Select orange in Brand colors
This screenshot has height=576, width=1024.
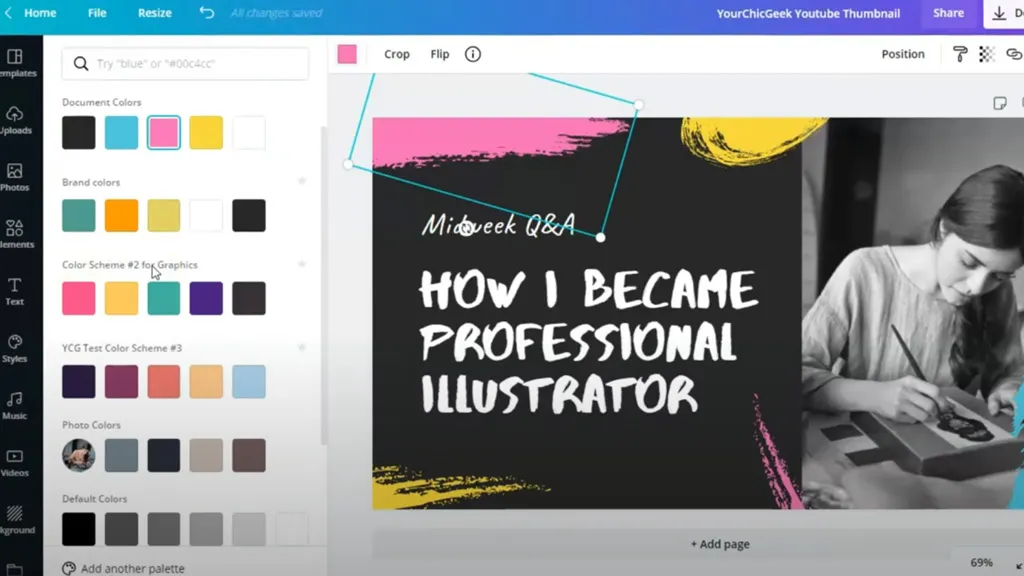tap(121, 216)
